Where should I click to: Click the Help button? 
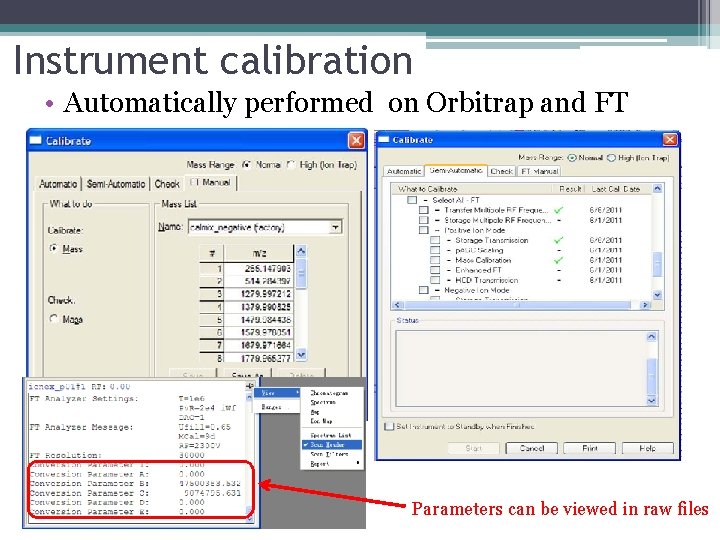click(647, 448)
